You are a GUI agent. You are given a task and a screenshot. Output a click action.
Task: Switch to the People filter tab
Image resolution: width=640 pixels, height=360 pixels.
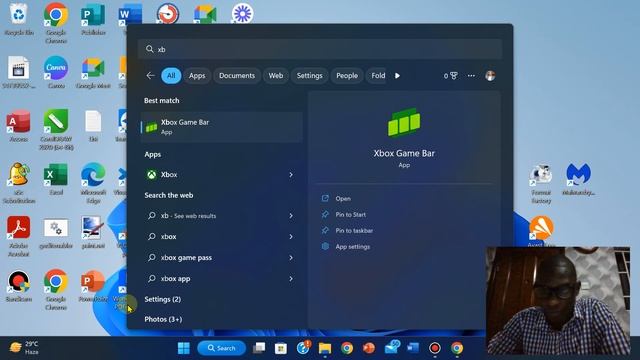point(347,76)
